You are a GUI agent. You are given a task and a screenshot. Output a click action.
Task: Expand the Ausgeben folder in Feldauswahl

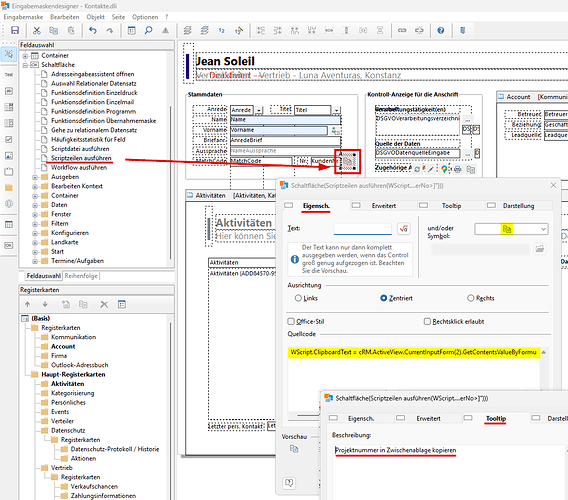(35, 177)
